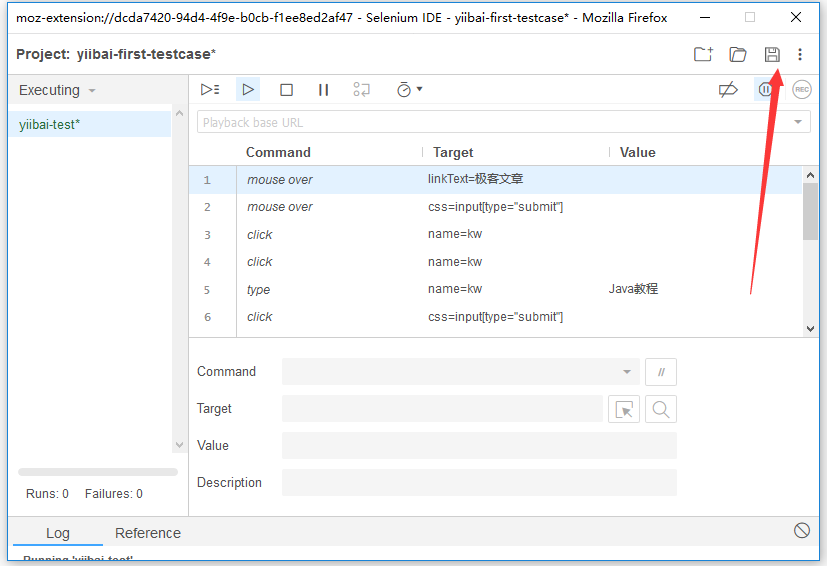Start recording with REC button
827x566 pixels.
coord(801,90)
